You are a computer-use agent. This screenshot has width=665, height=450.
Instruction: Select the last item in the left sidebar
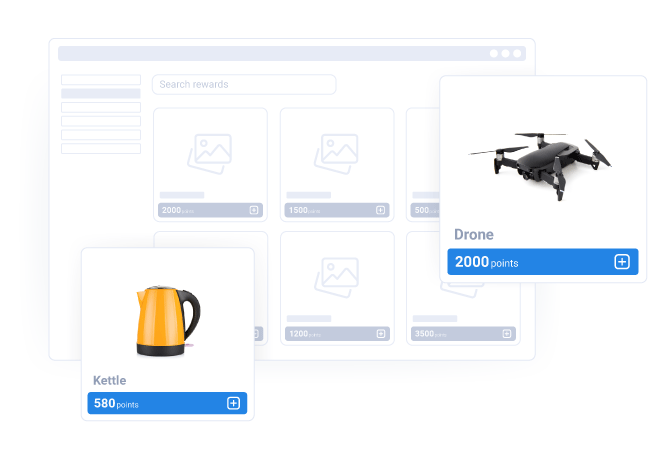(x=101, y=148)
